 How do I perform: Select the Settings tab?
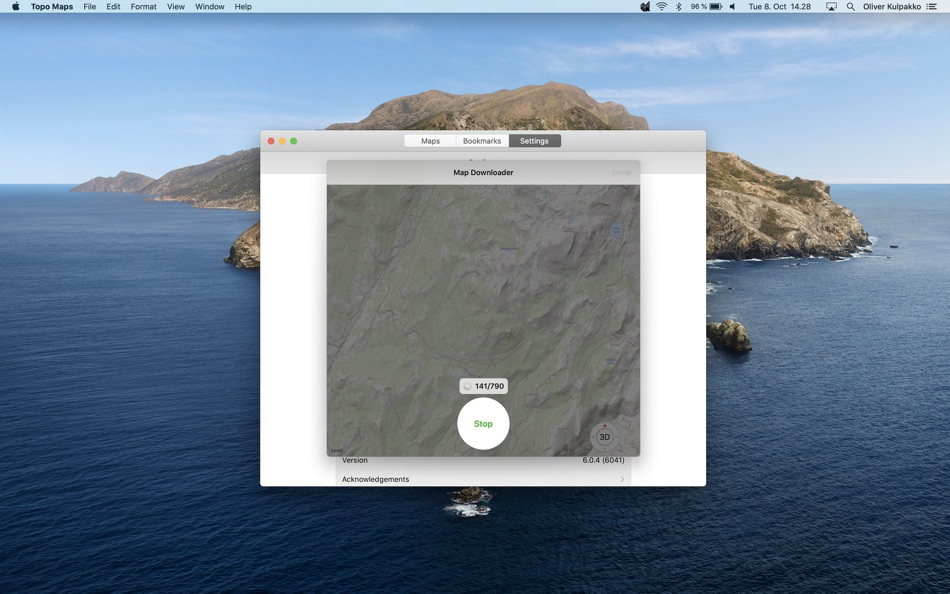point(534,141)
